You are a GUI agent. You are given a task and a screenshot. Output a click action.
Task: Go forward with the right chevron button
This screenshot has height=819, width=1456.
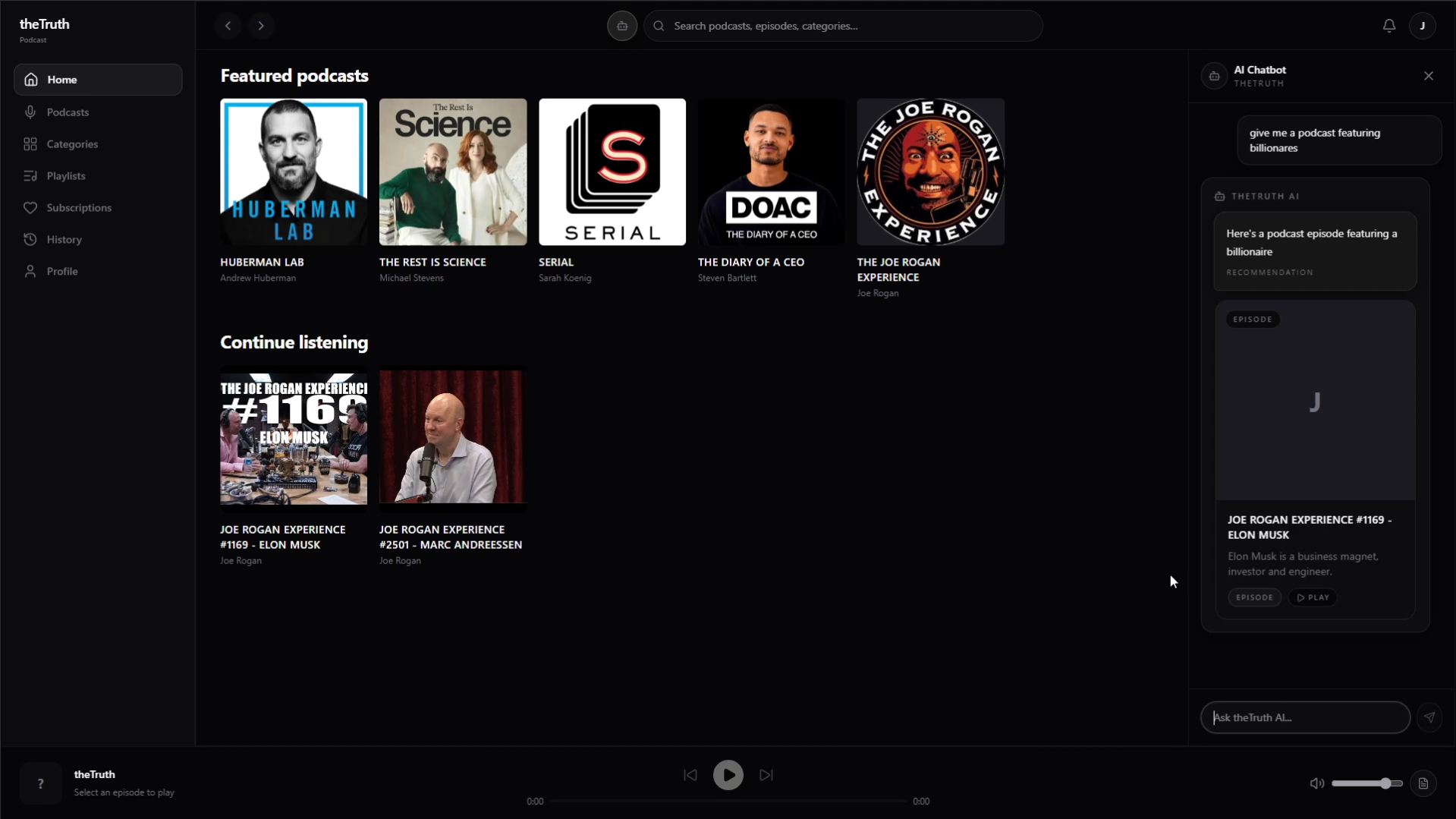(261, 26)
